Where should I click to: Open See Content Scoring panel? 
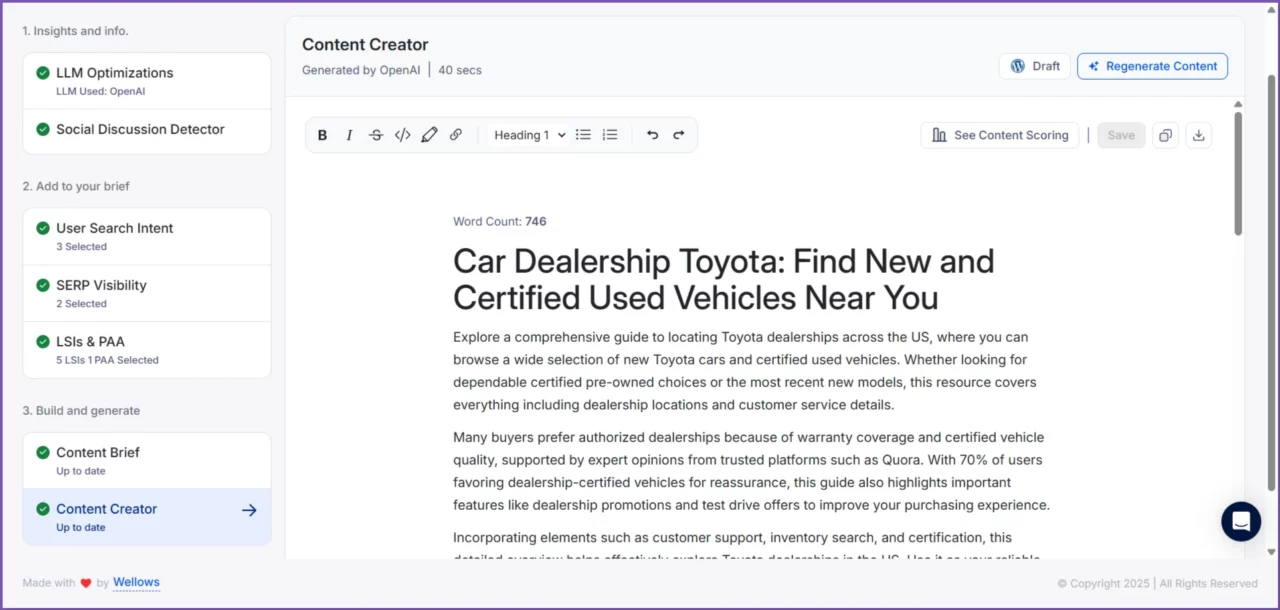(x=1000, y=135)
